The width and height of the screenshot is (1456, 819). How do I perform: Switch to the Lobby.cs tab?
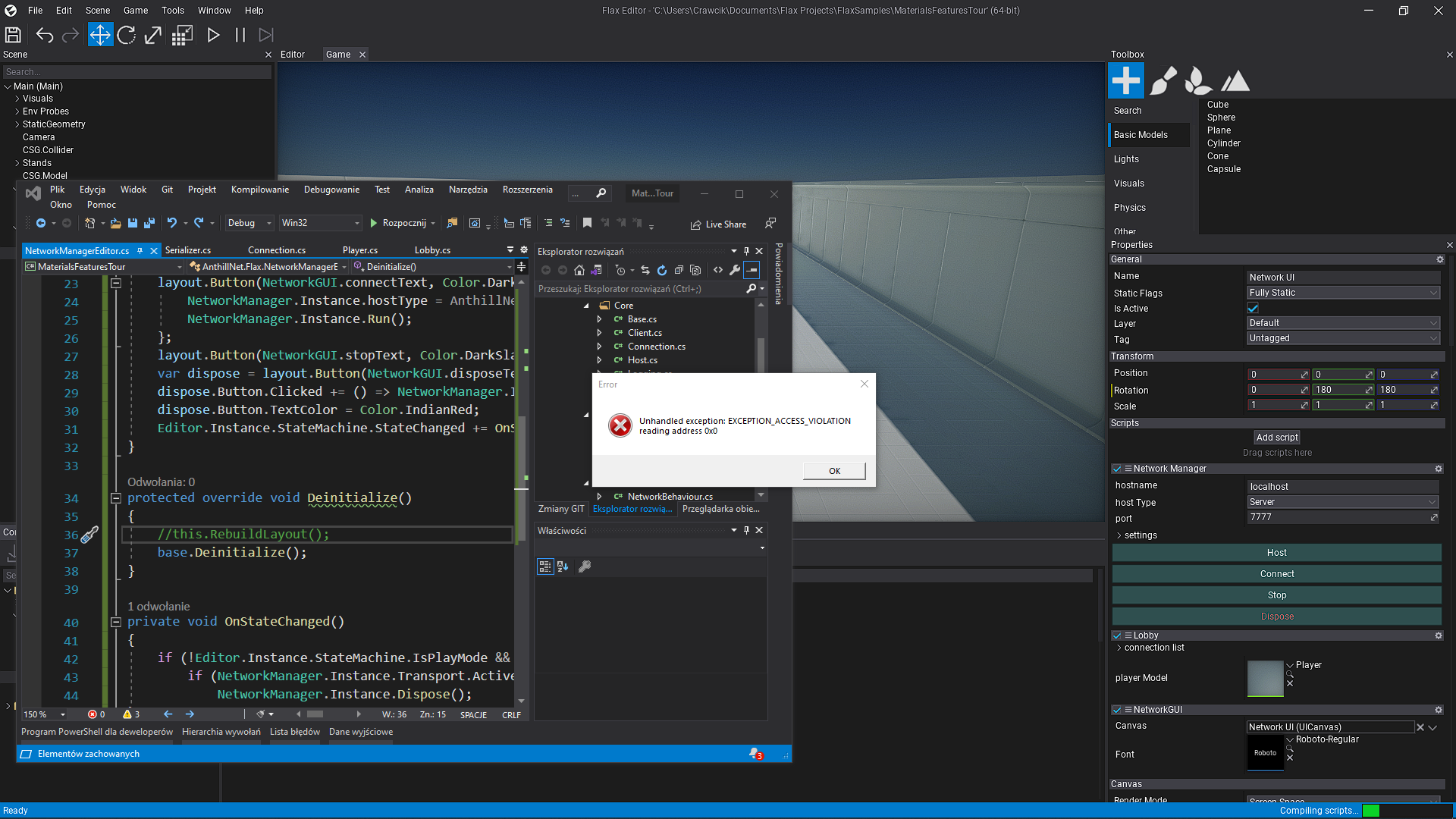coord(432,250)
